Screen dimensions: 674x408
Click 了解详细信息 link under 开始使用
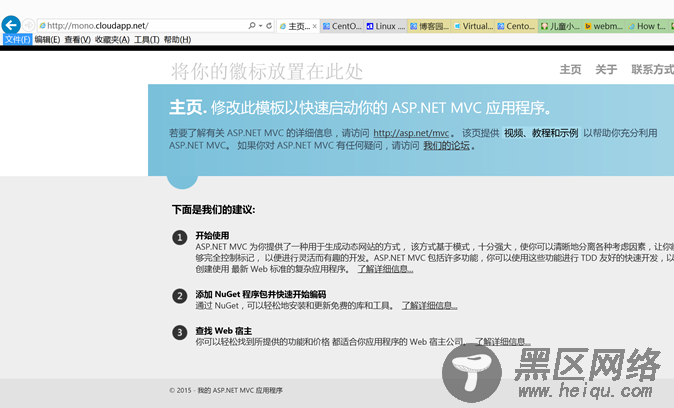click(x=385, y=269)
